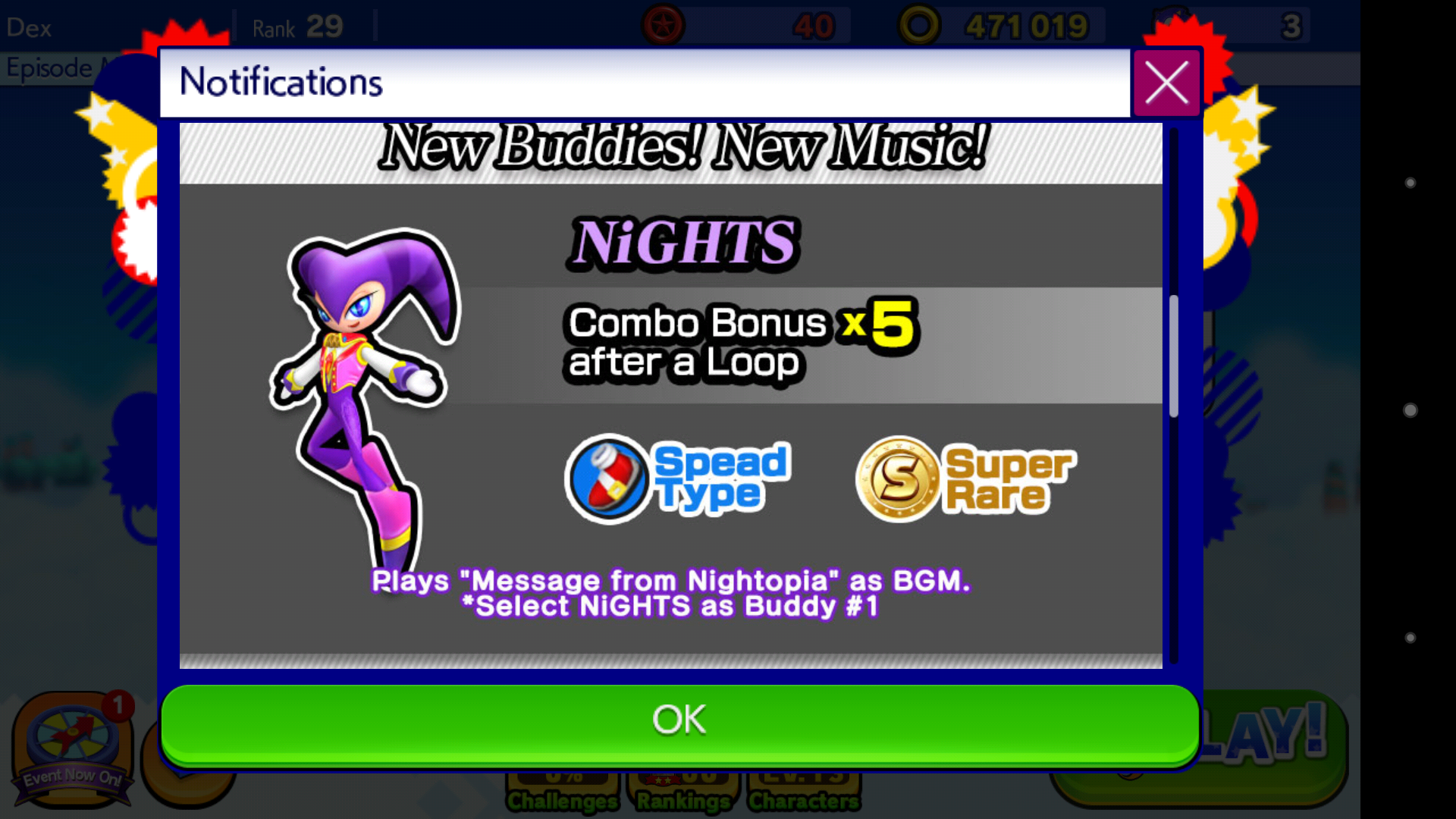Screen dimensions: 1456x819
Task: Tap the New Buddies! New Music! header
Action: tap(683, 146)
